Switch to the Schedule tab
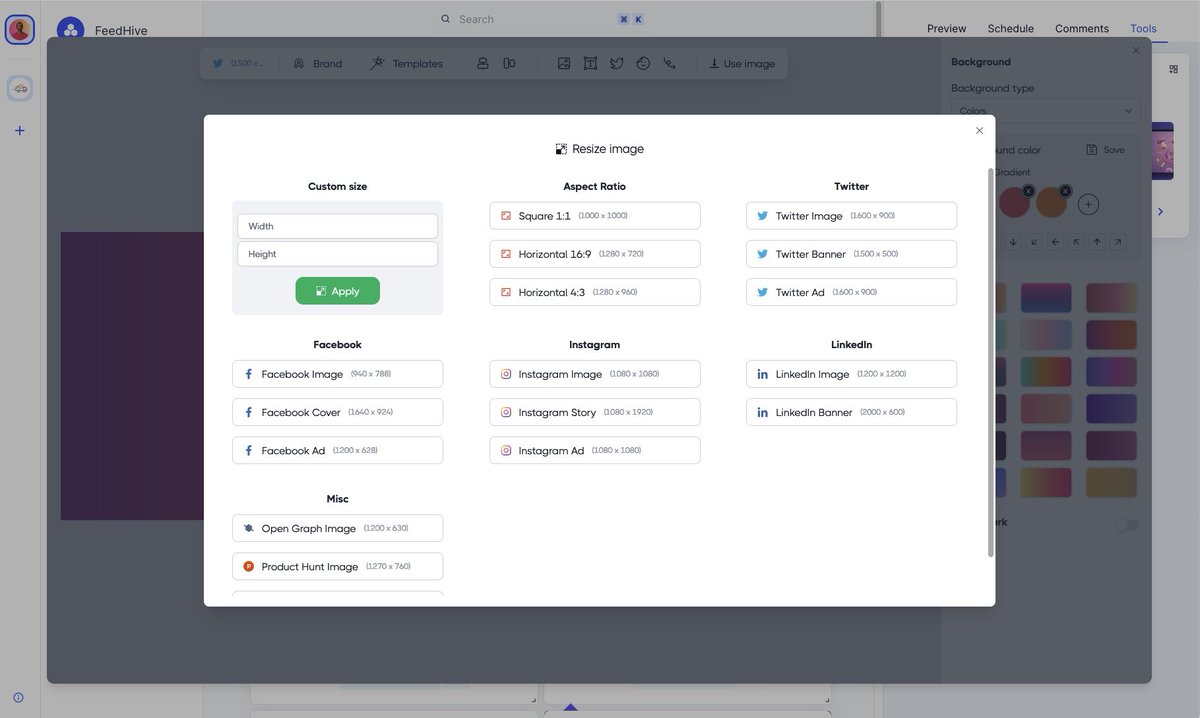 (1010, 28)
